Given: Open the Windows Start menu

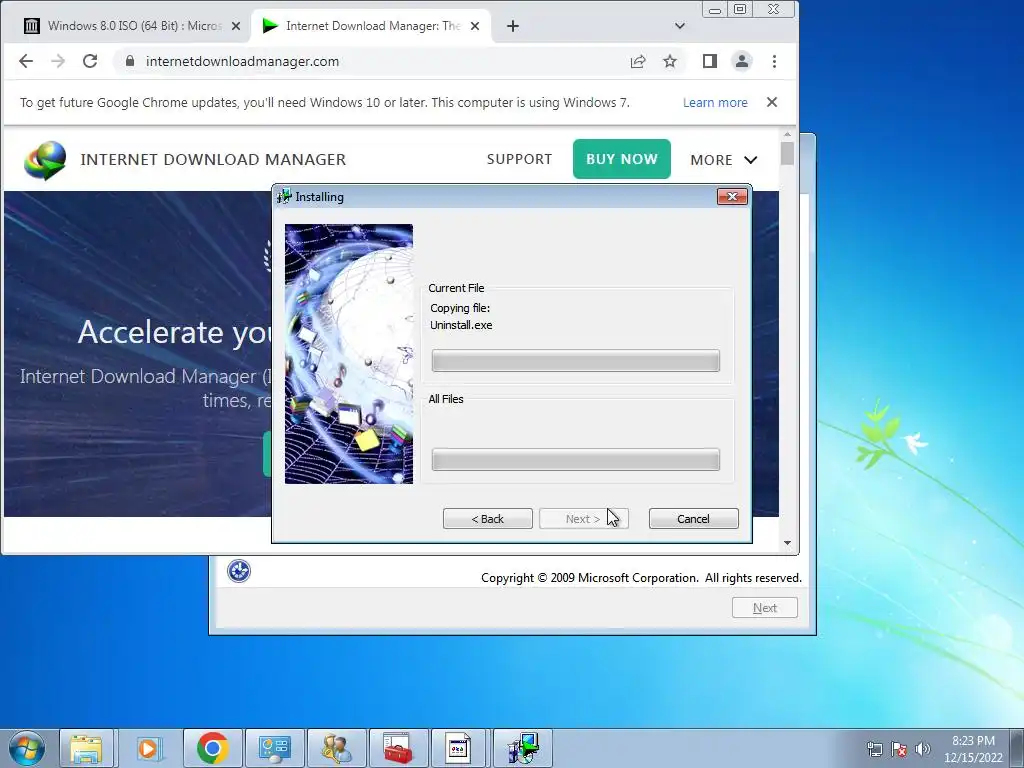Looking at the screenshot, I should (27, 748).
